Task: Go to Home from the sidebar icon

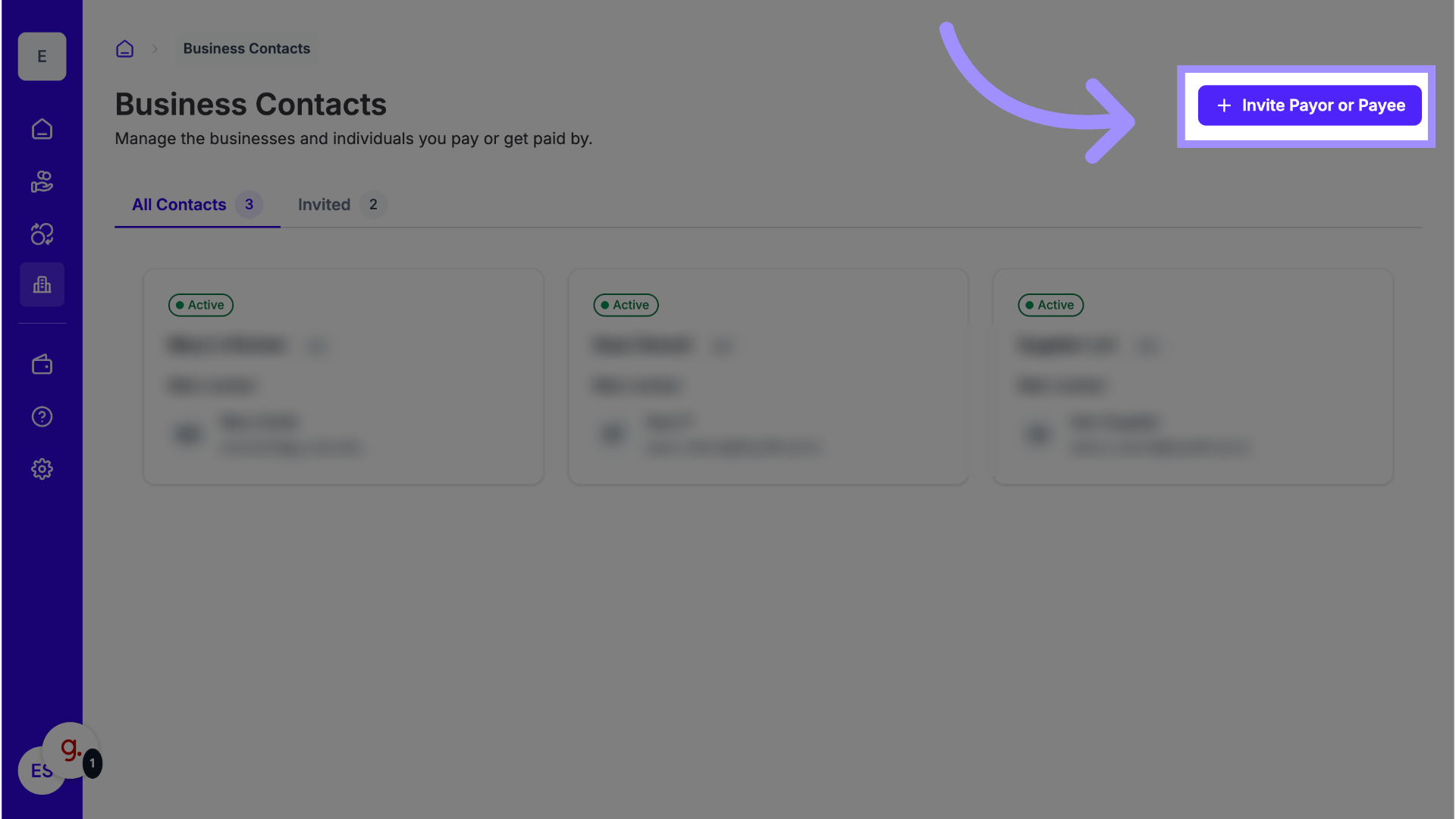Action: (42, 130)
